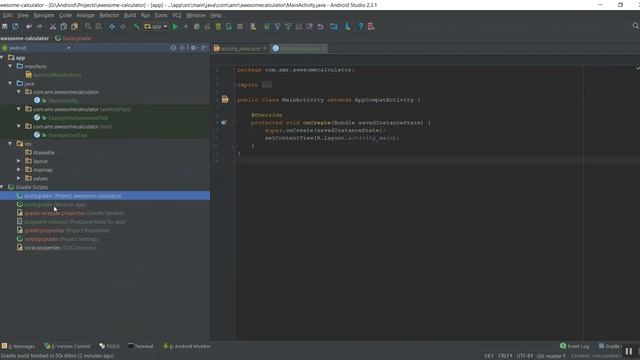This screenshot has height=360, width=640.
Task: Click the Cut scissors icon
Action: pyautogui.click(x=53, y=27)
